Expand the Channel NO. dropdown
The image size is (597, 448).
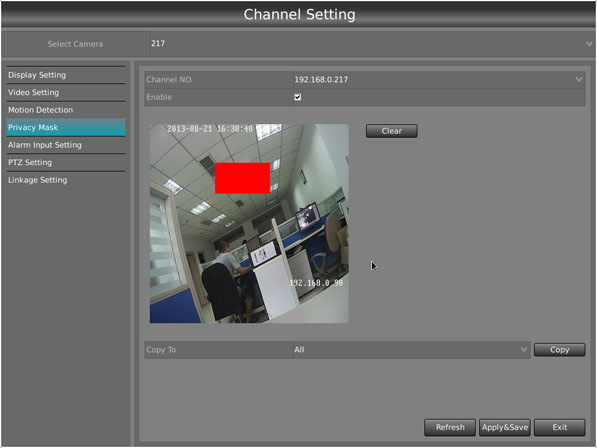pos(579,80)
